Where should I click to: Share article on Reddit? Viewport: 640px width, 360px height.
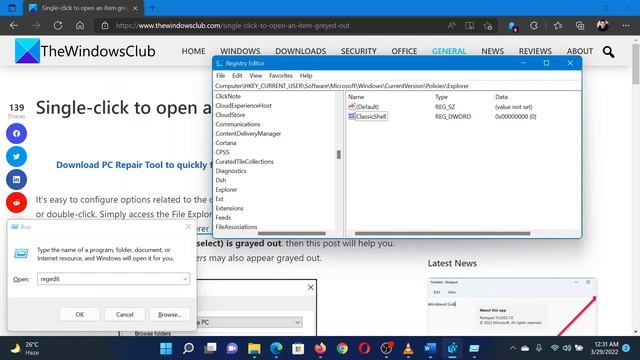pos(16,202)
